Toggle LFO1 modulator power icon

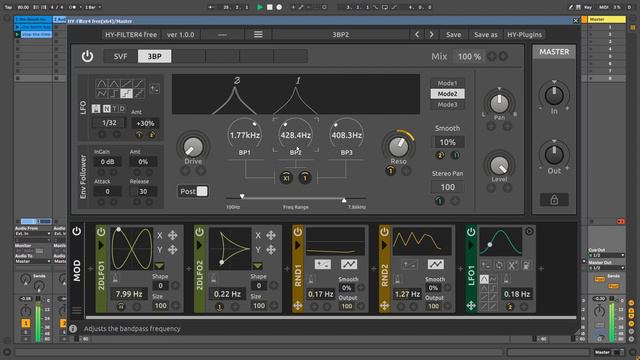[x=471, y=232]
